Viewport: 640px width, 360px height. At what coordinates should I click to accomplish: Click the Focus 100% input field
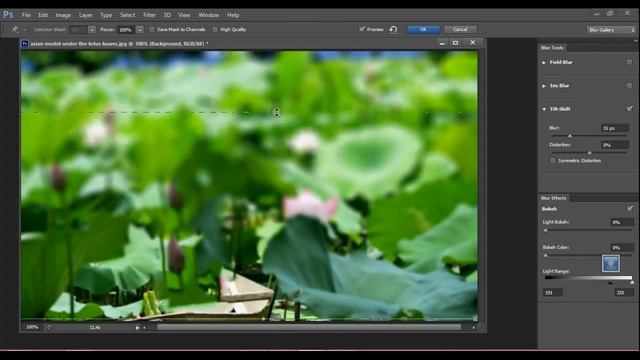127,29
